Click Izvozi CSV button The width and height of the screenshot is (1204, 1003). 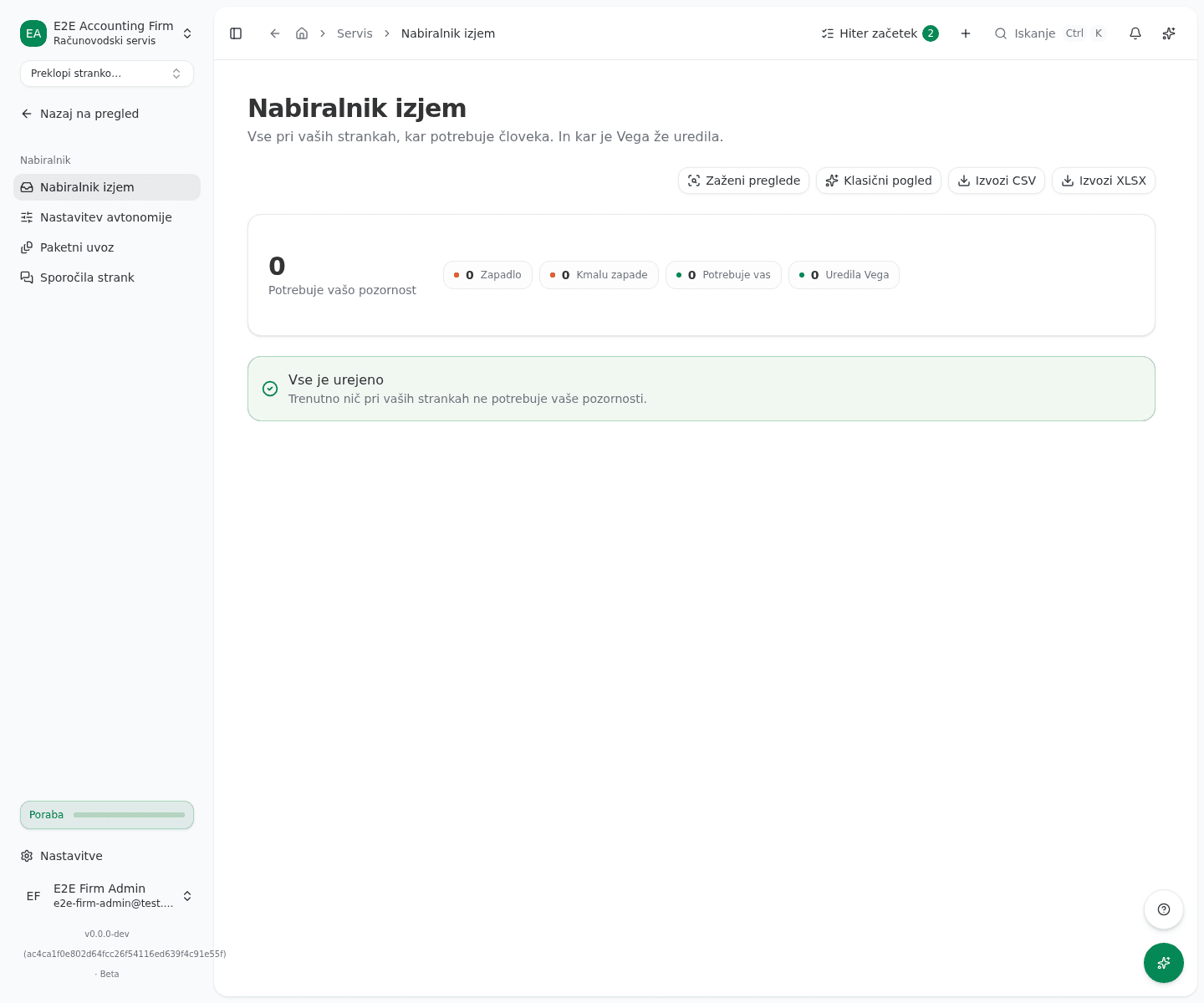click(997, 181)
